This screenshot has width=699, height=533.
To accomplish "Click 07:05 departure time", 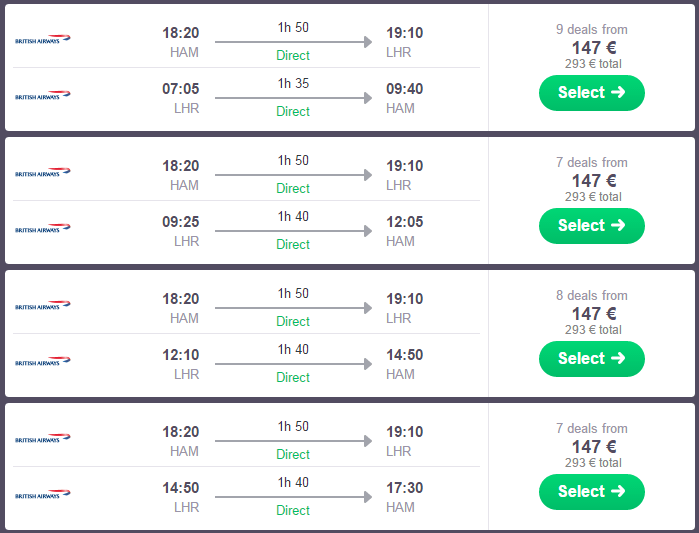I will [x=181, y=89].
